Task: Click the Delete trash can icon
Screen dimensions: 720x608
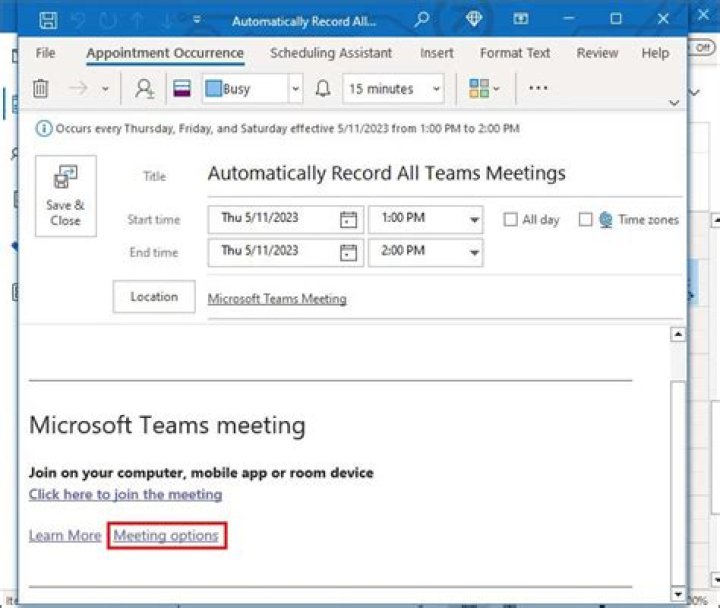Action: 40,88
